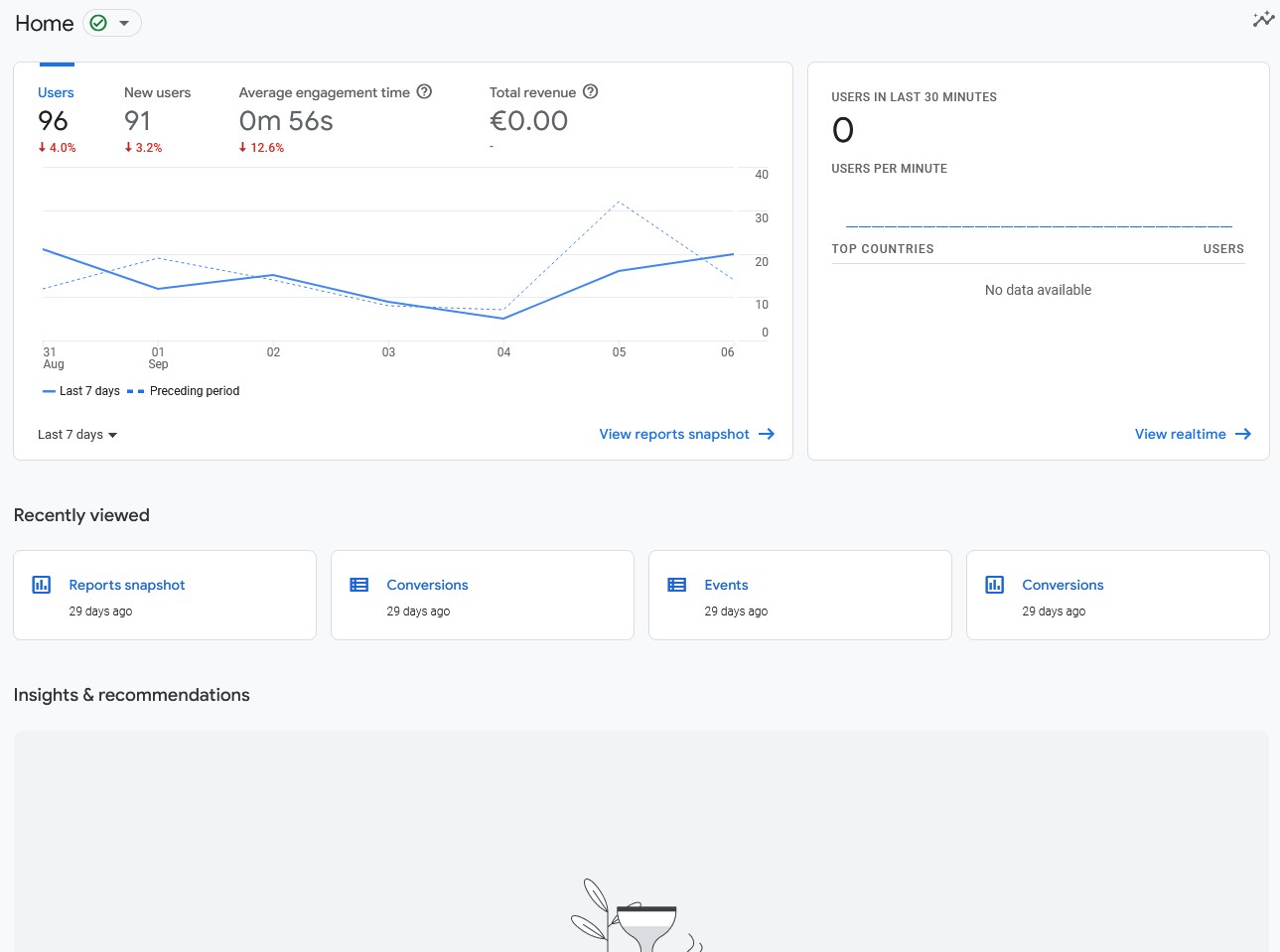This screenshot has height=952, width=1280.
Task: Click the arrow icon next to View realtime
Action: [1243, 434]
